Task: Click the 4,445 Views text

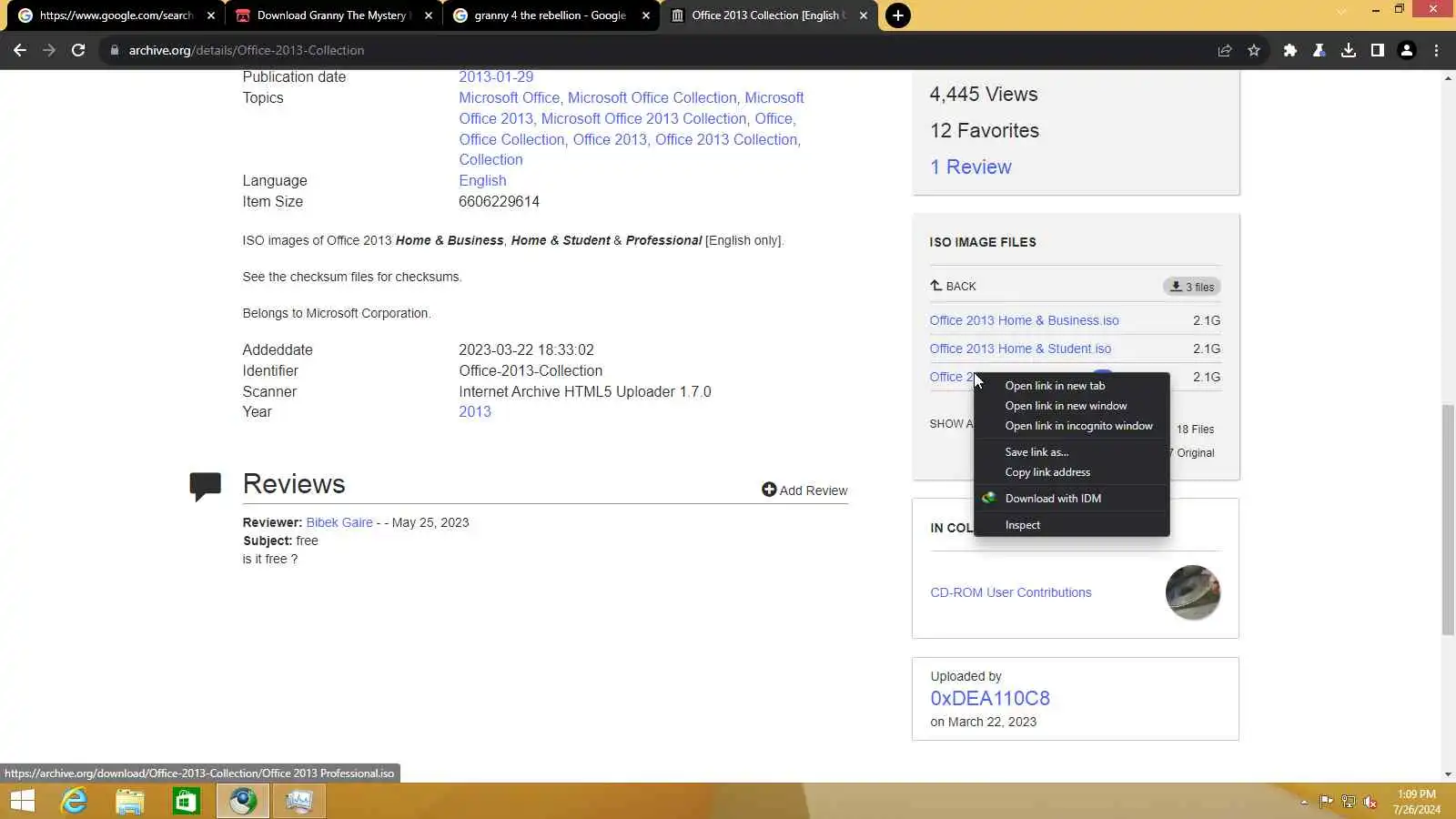Action: coord(984,95)
